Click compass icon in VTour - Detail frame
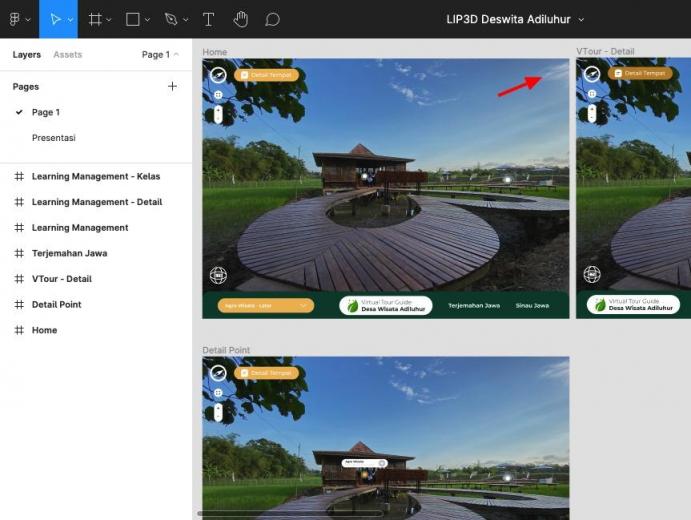691x520 pixels. [592, 74]
